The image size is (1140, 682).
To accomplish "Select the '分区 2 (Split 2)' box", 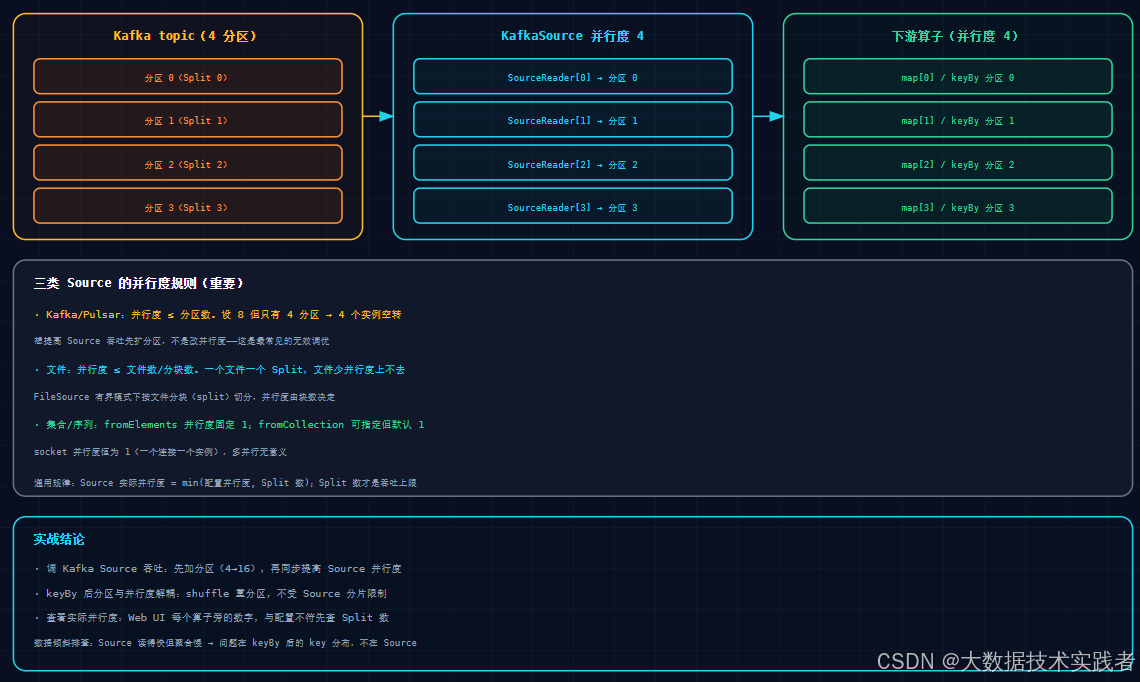I will pyautogui.click(x=188, y=163).
